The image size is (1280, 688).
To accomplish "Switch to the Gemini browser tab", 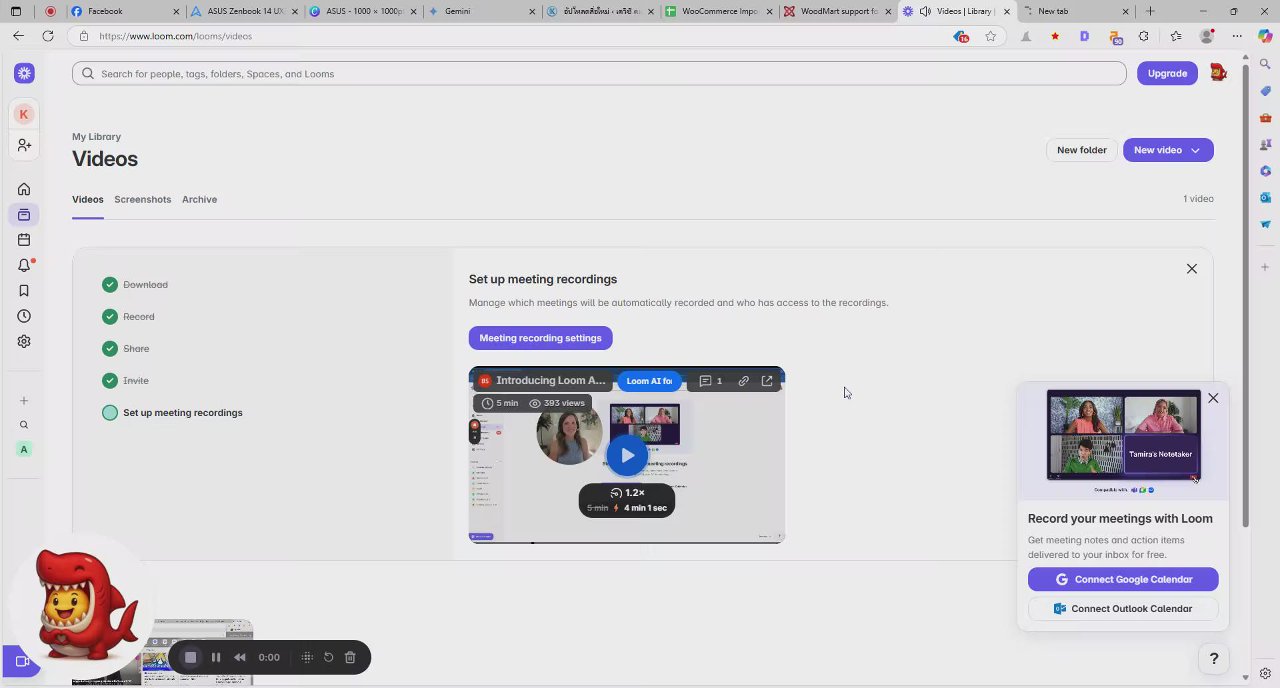I will tap(480, 11).
